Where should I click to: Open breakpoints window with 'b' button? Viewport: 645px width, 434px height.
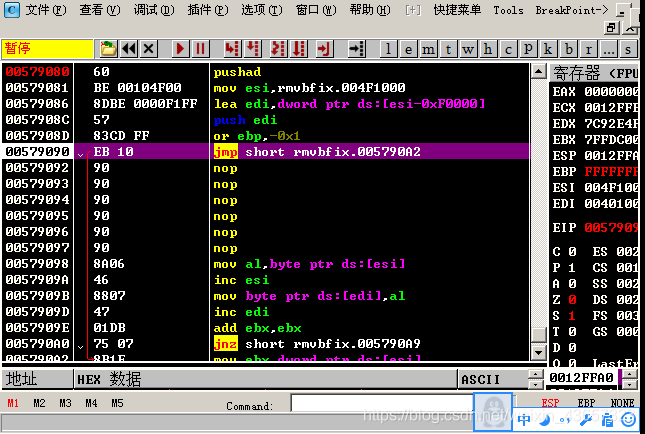[x=568, y=49]
